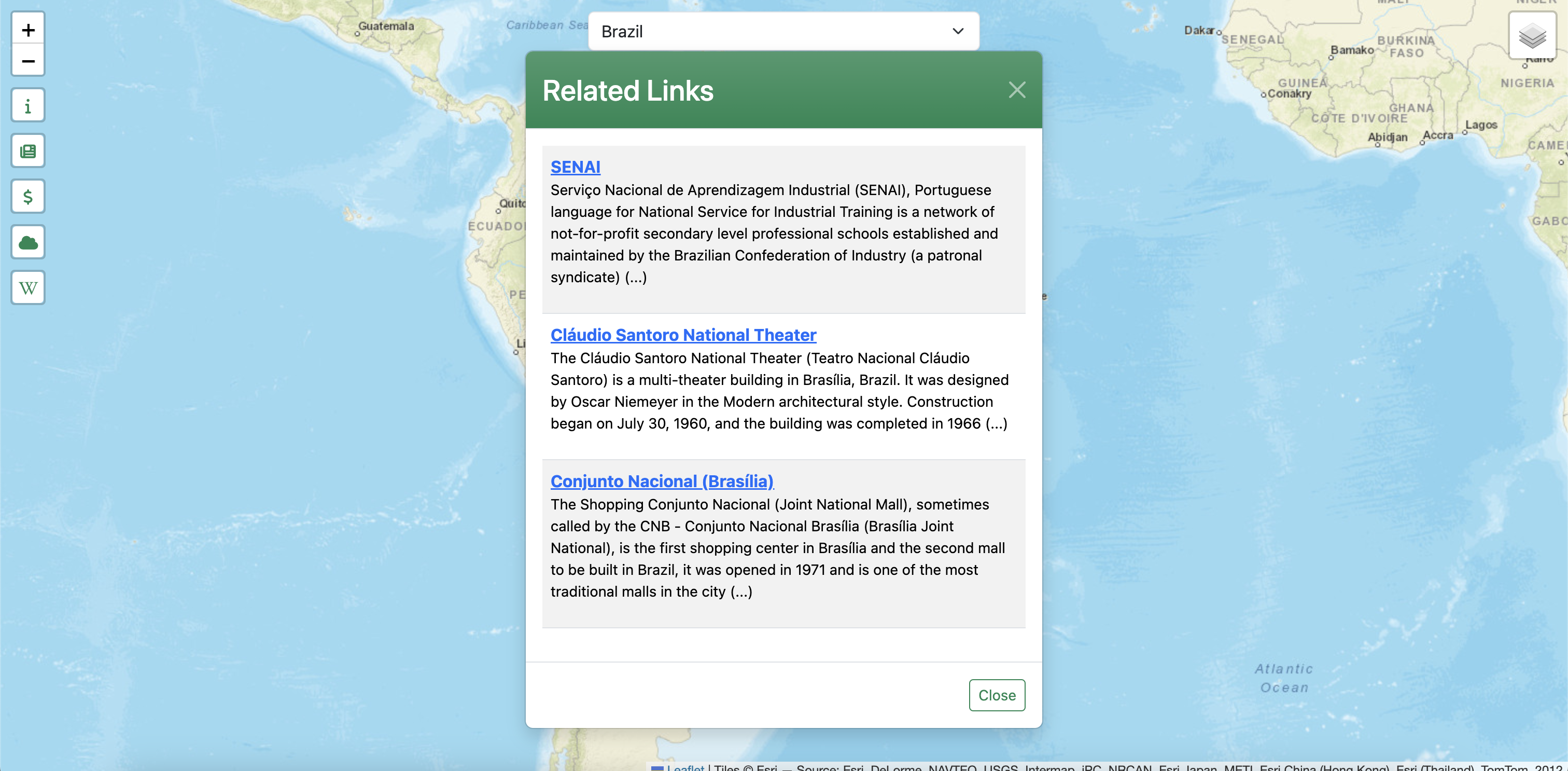Open the country info panel
The height and width of the screenshot is (771, 1568).
[x=28, y=106]
